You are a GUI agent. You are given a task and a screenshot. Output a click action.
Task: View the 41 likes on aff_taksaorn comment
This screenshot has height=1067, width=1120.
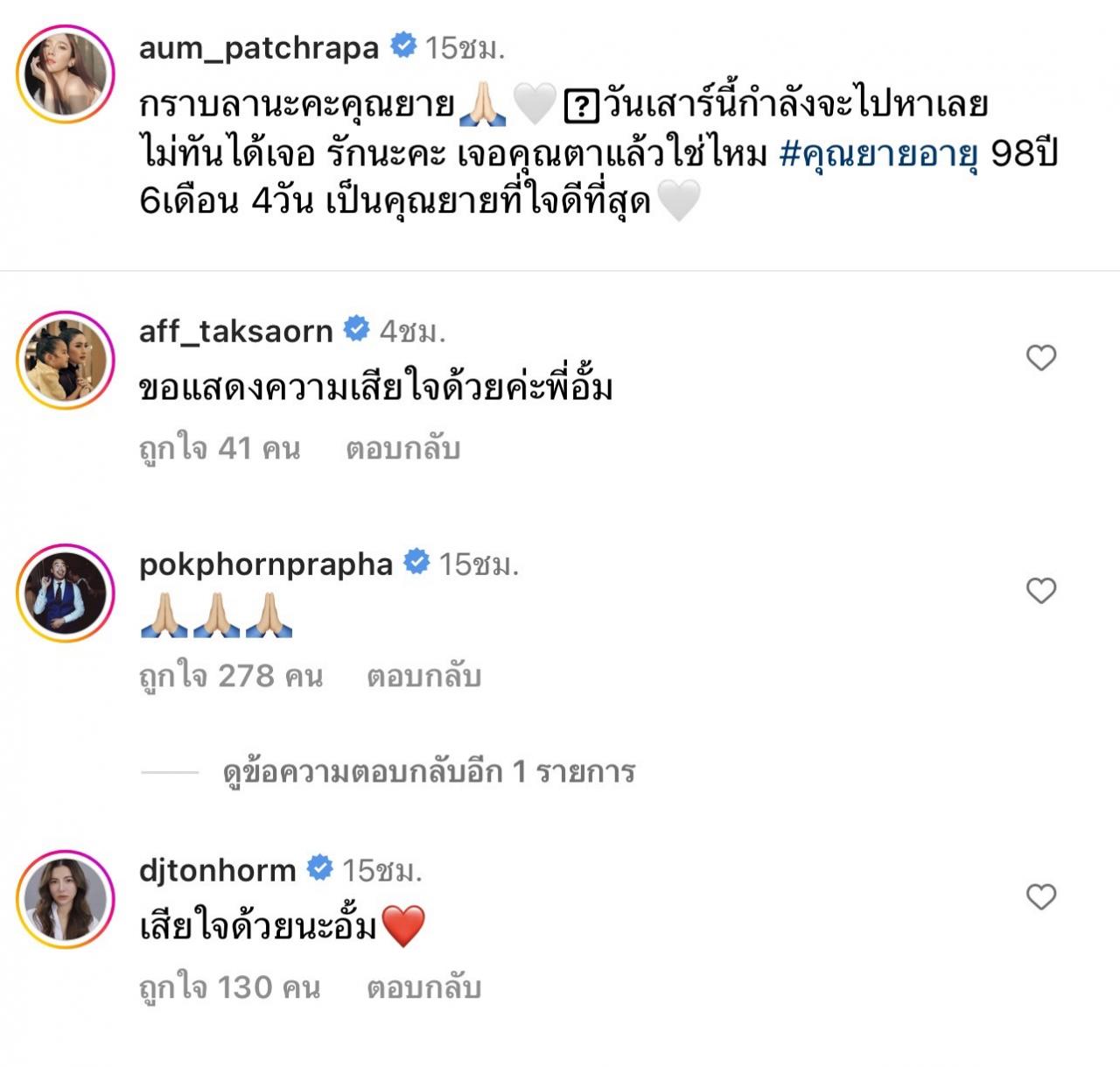[x=220, y=449]
